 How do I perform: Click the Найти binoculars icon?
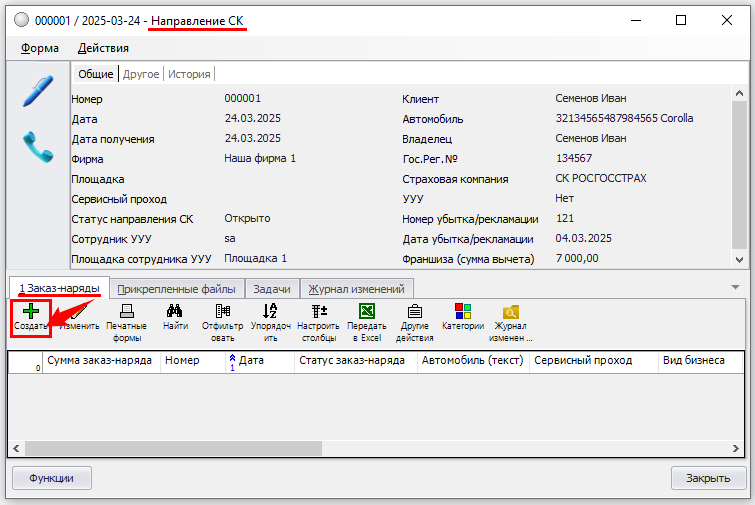[x=175, y=318]
